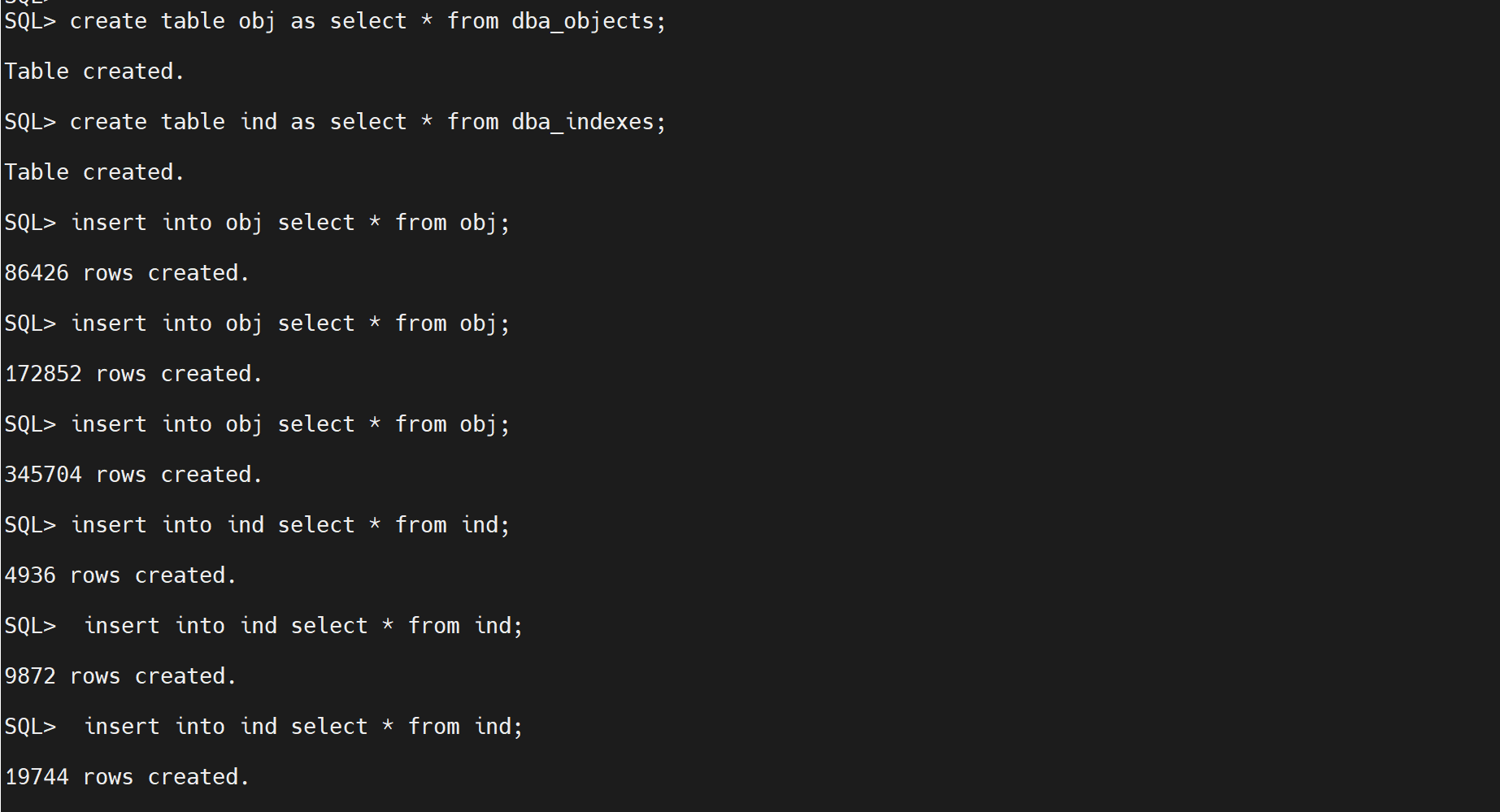1500x812 pixels.
Task: Click the SQL> prompt before "create table obj"
Action: pos(30,22)
